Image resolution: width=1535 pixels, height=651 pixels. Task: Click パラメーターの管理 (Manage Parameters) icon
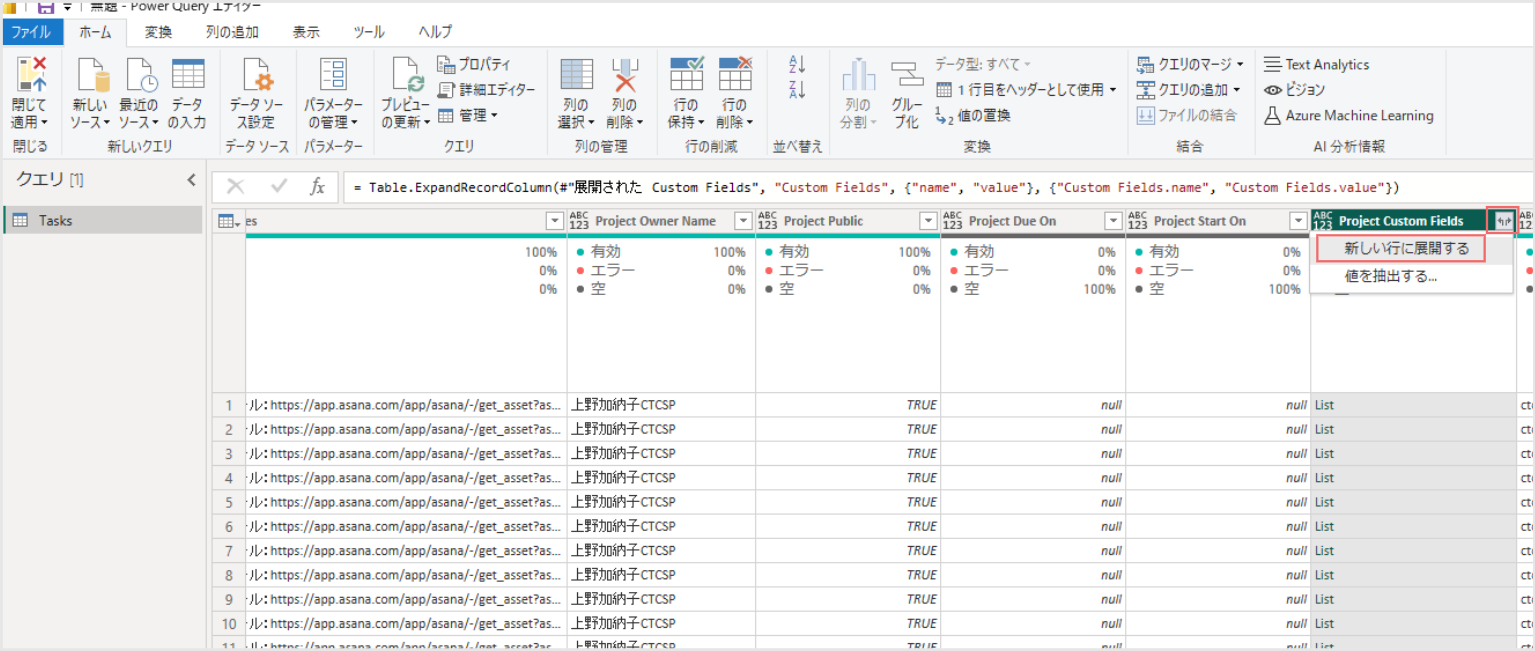pos(333,74)
